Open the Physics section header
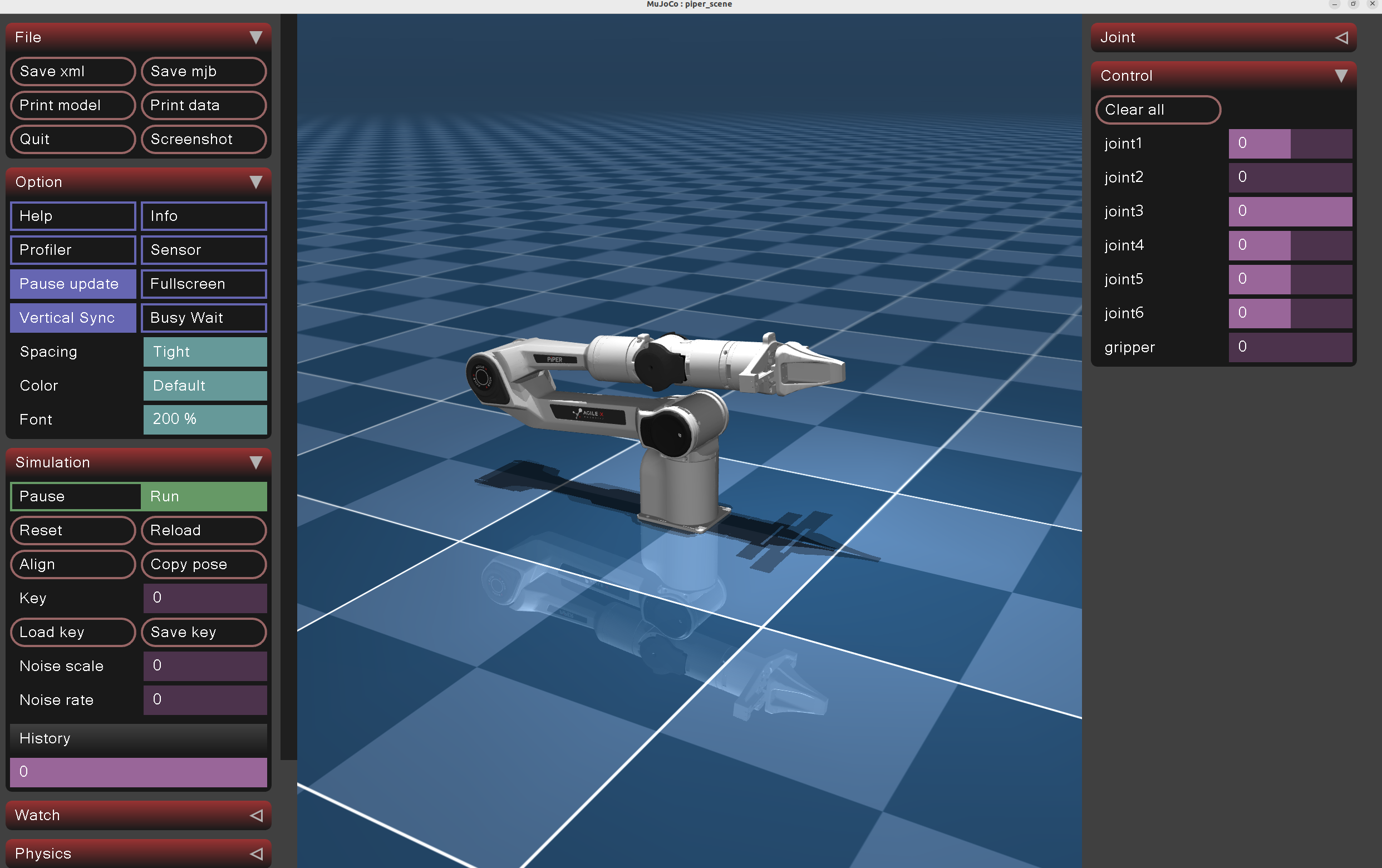 (139, 854)
